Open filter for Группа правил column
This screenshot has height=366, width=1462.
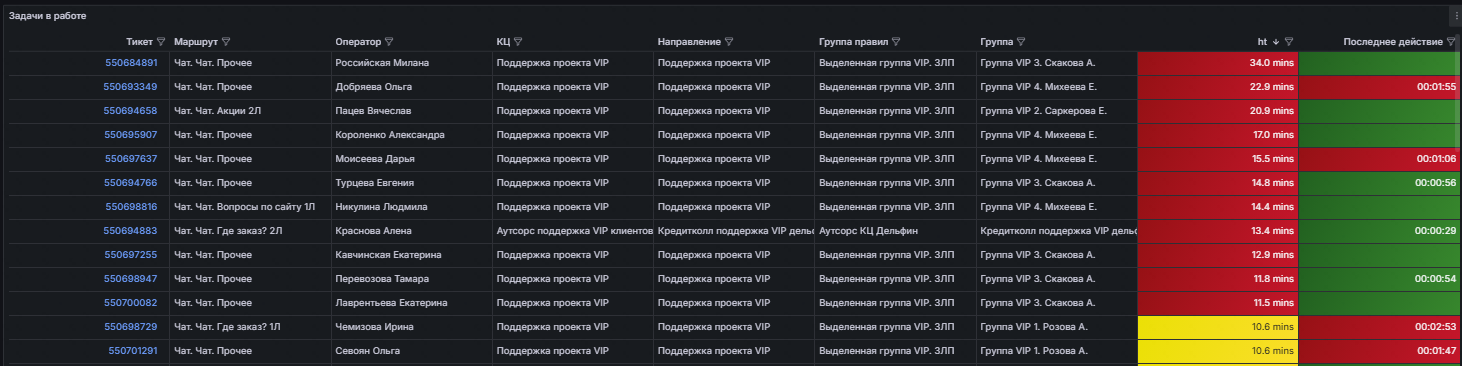(896, 42)
